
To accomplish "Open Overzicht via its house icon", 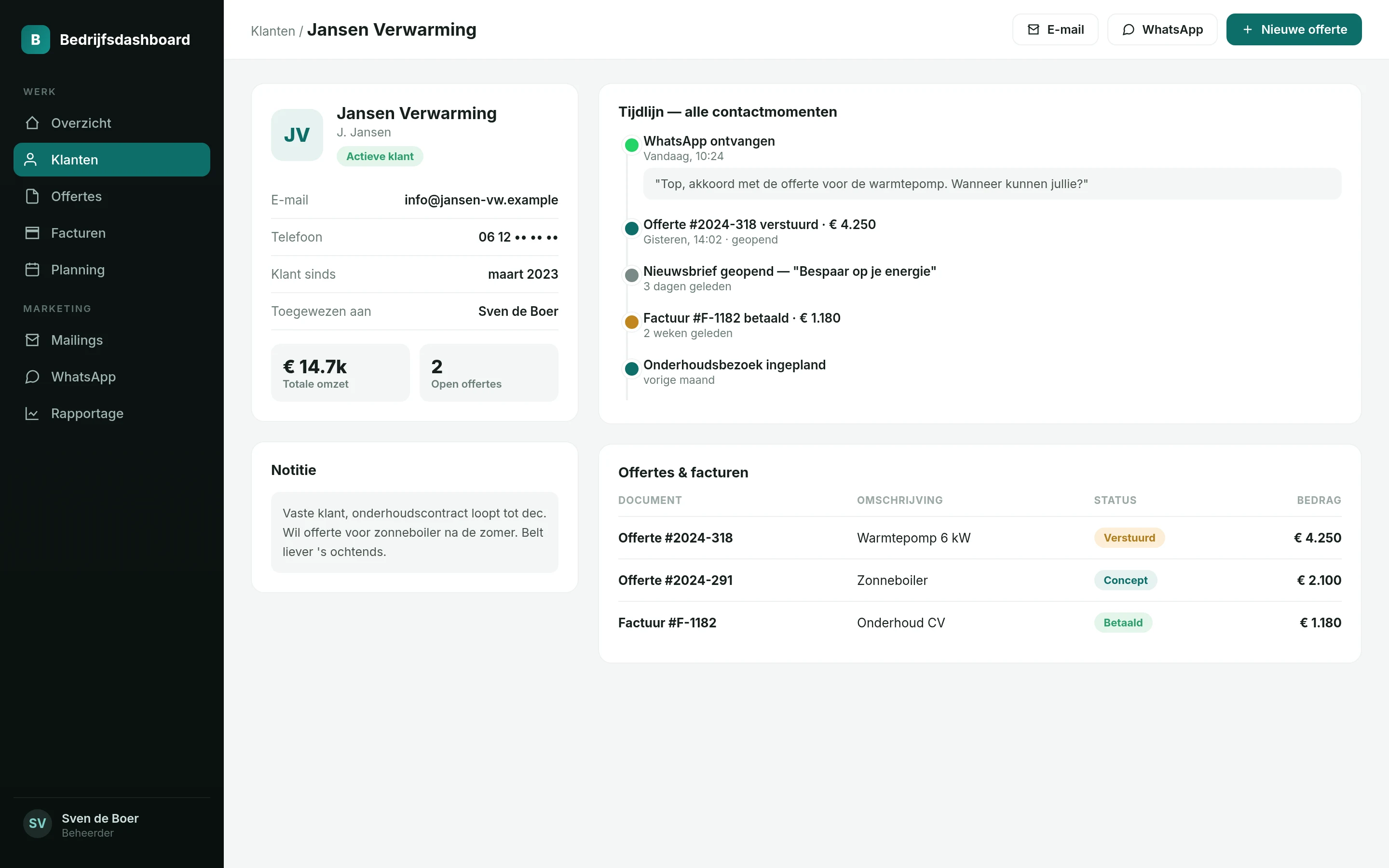I will click(32, 123).
